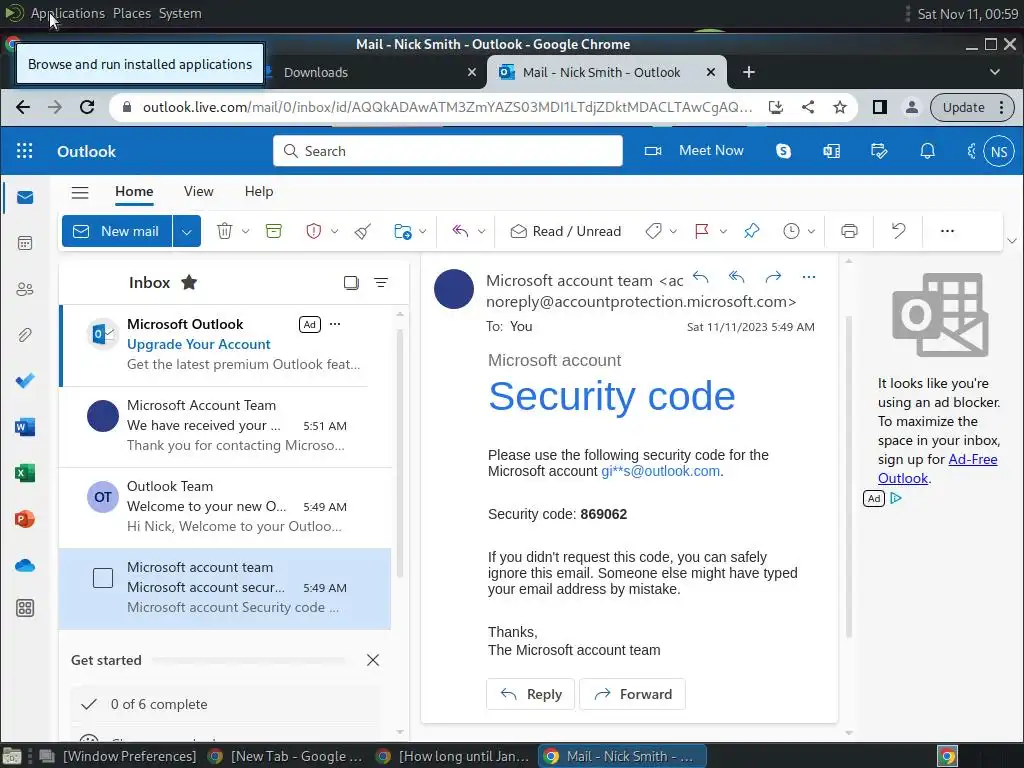Click the Chrome Update button
The image size is (1024, 768).
pos(972,107)
